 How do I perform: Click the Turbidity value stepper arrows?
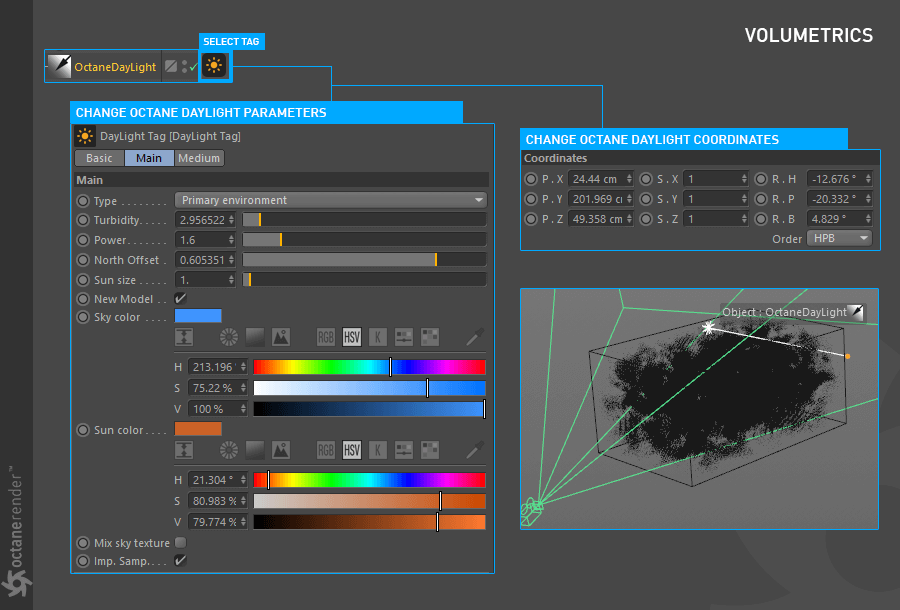[231, 220]
